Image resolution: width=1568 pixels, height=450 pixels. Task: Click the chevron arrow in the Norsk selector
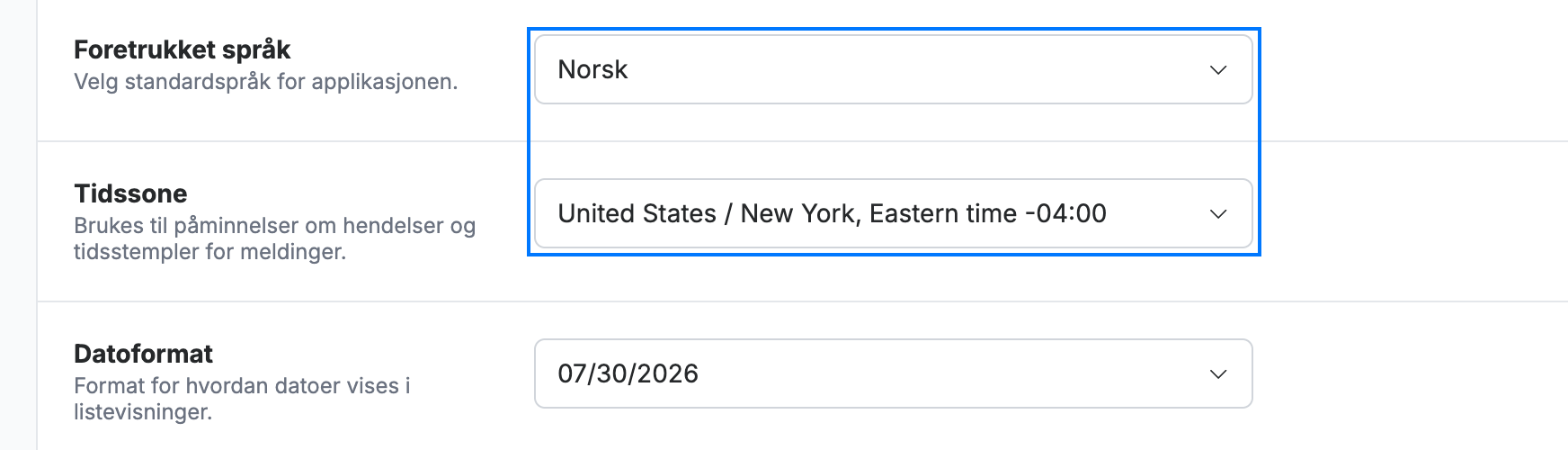[1218, 70]
